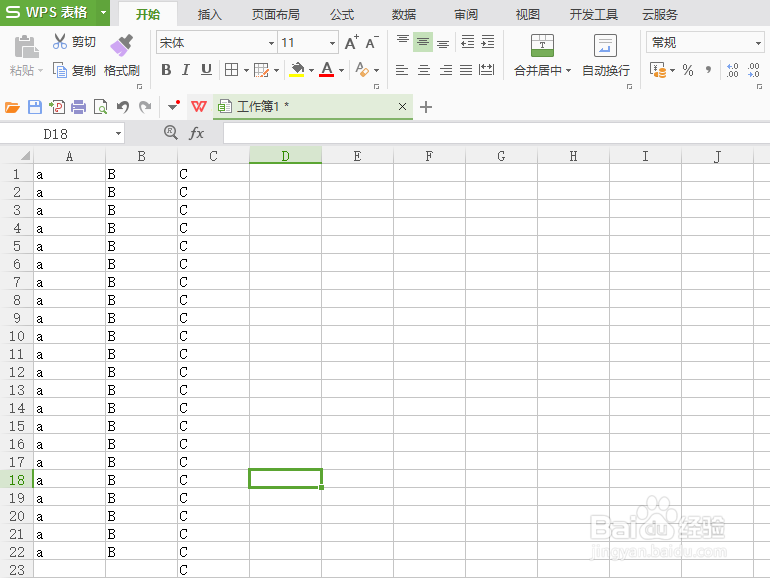The width and height of the screenshot is (770, 578).
Task: Expand the quick access toolbar customize arrow
Action: 173,106
